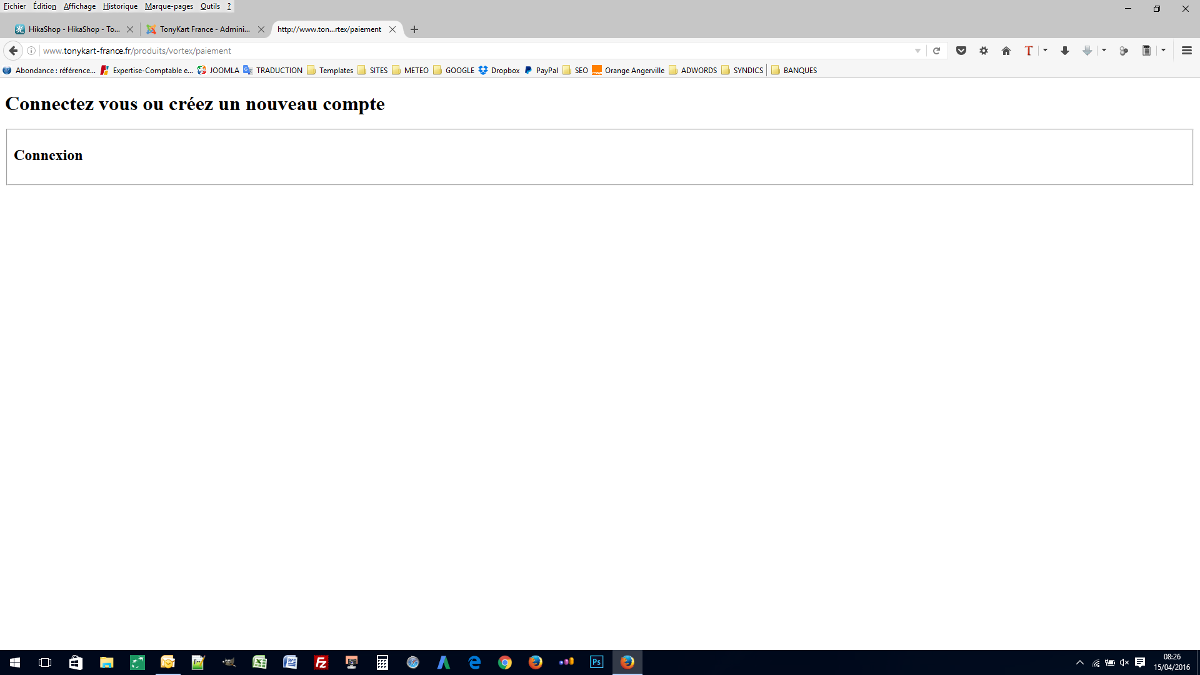
Task: Click the Connexion heading text
Action: 48,155
